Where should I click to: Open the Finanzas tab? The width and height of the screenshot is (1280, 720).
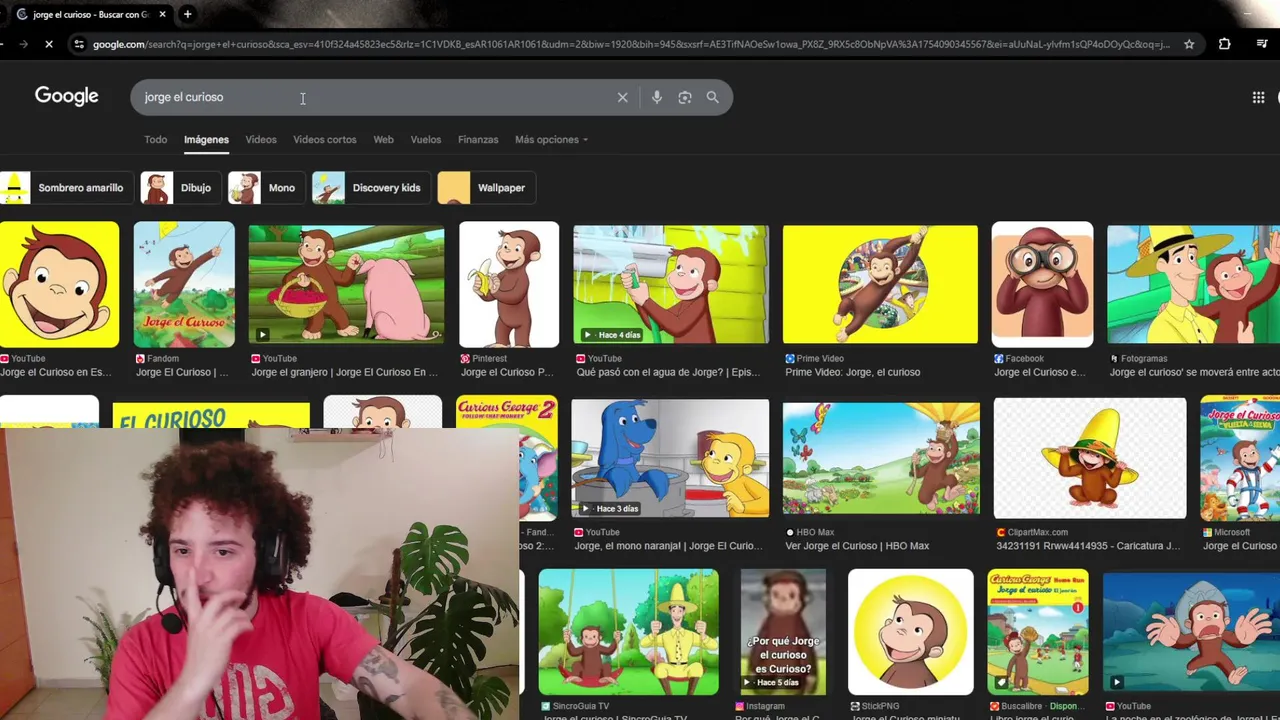tap(478, 139)
